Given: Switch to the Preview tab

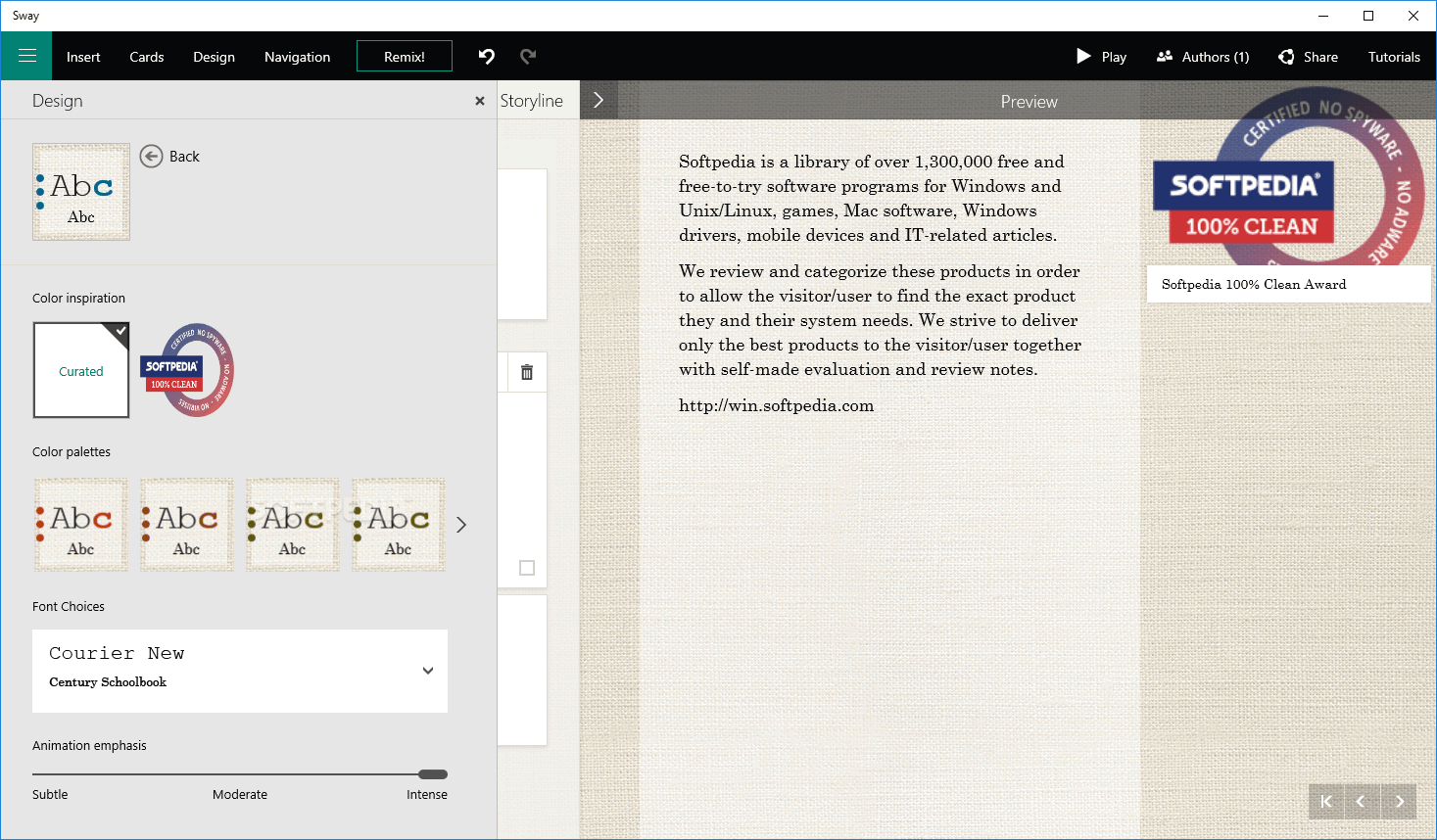Looking at the screenshot, I should 1029,102.
